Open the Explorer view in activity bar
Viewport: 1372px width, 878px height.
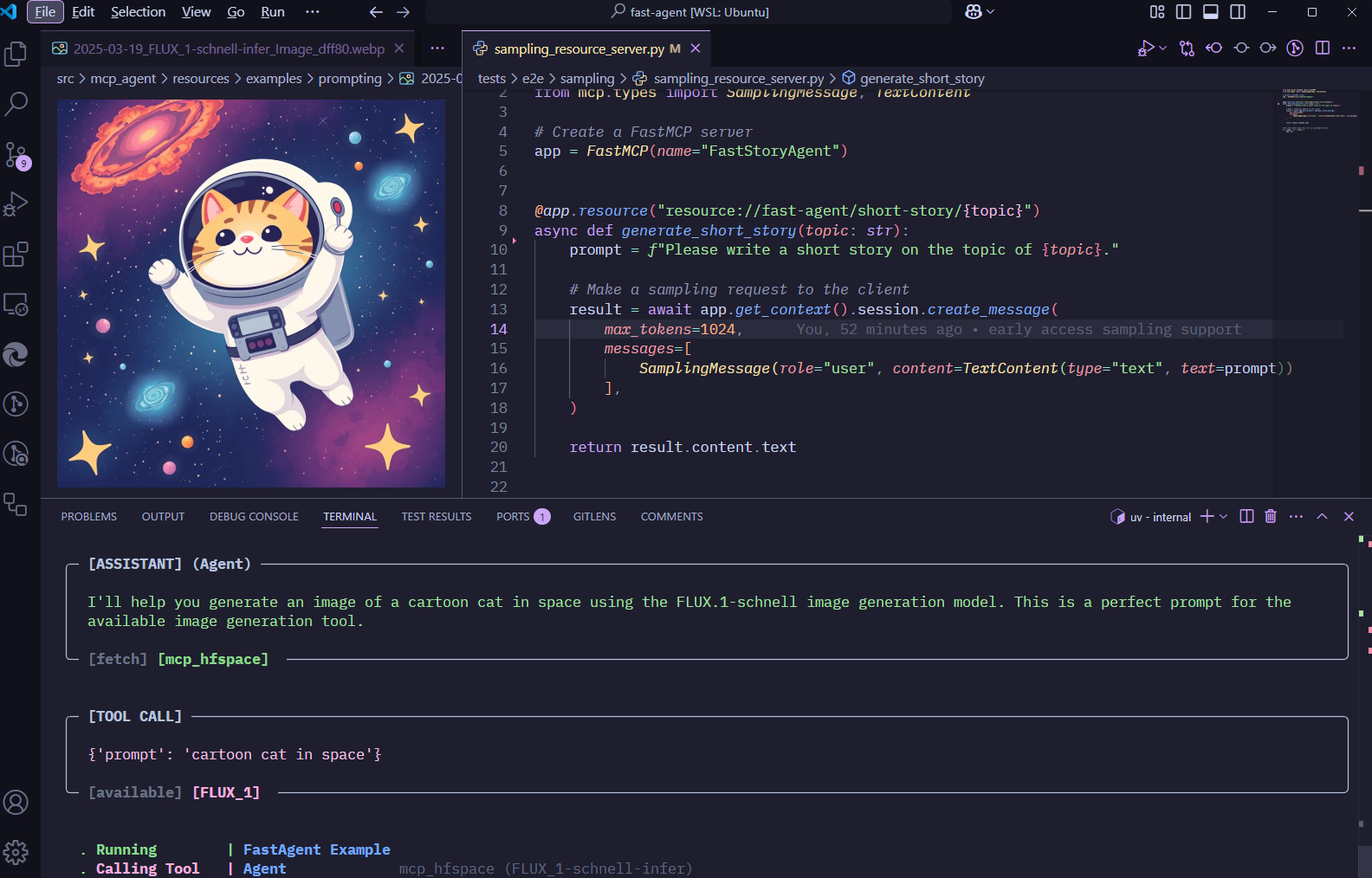16,55
